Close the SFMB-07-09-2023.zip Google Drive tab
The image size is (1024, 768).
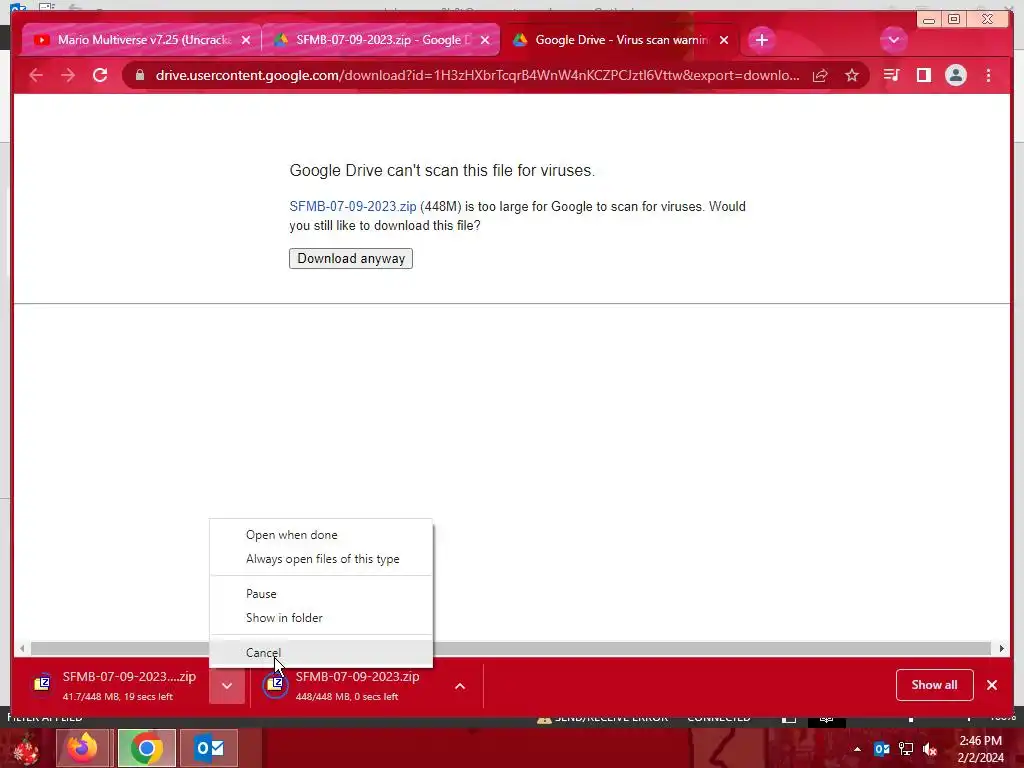click(485, 40)
